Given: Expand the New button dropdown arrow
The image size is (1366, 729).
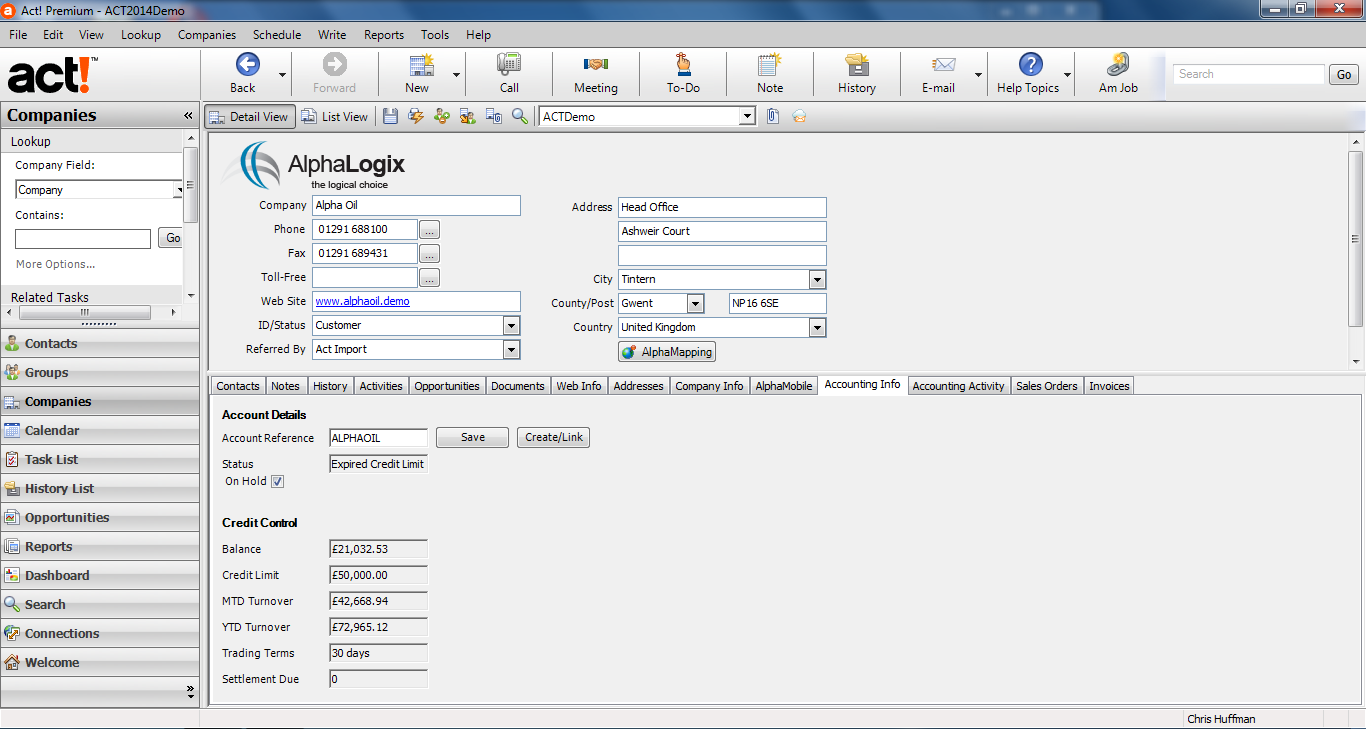Looking at the screenshot, I should (x=457, y=75).
